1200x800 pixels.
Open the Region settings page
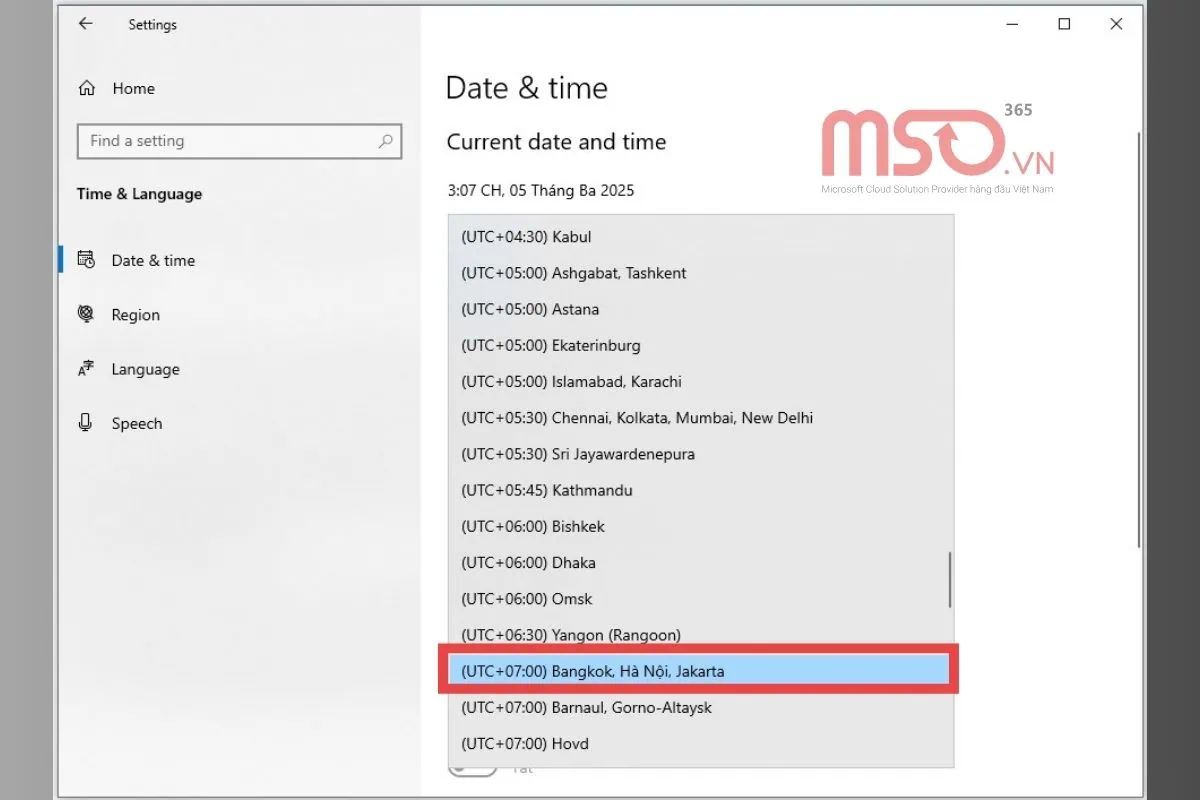click(x=136, y=314)
